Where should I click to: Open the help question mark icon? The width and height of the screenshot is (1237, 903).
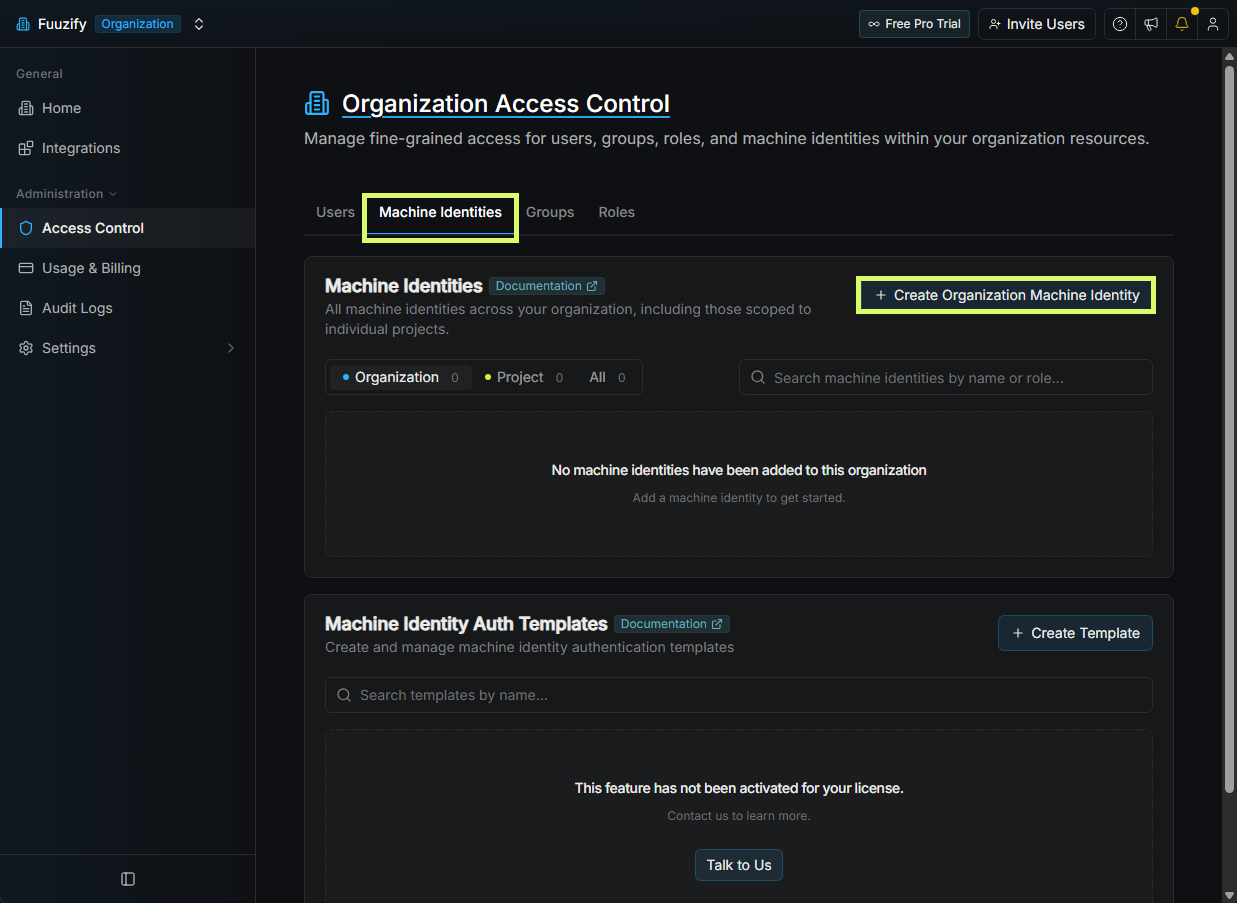1120,24
